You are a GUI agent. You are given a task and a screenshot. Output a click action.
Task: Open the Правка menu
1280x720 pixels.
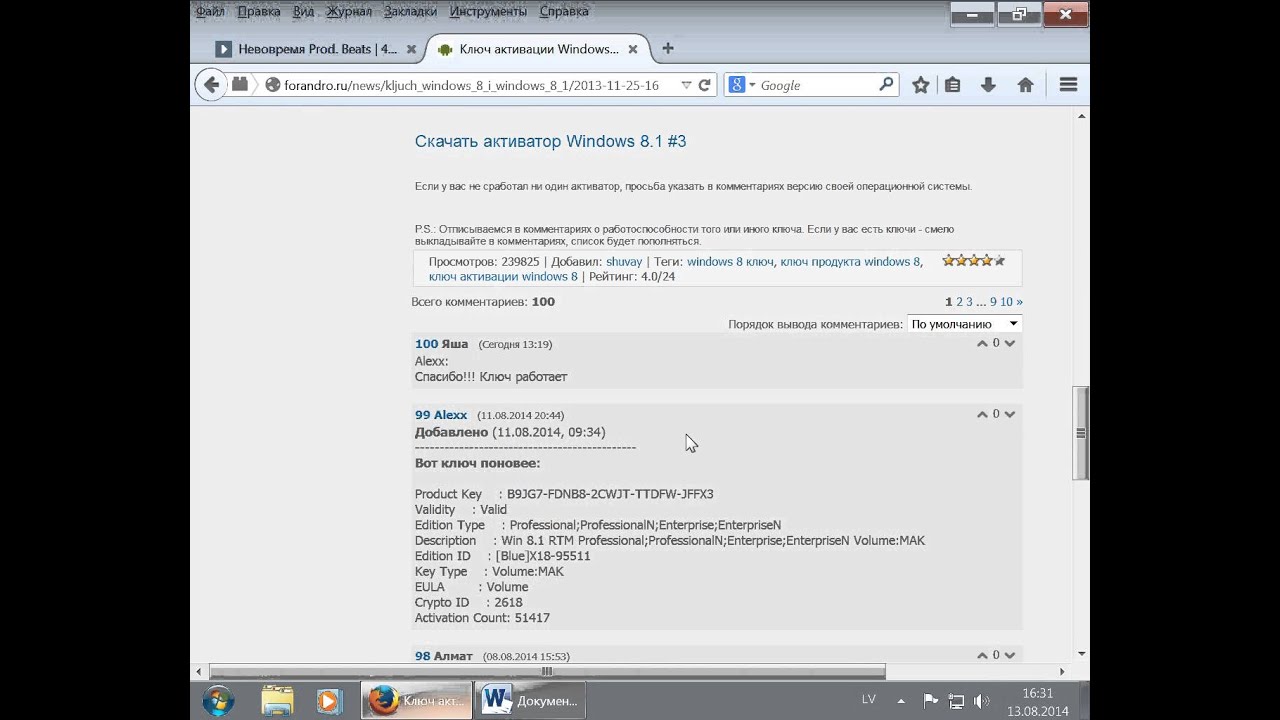[259, 11]
